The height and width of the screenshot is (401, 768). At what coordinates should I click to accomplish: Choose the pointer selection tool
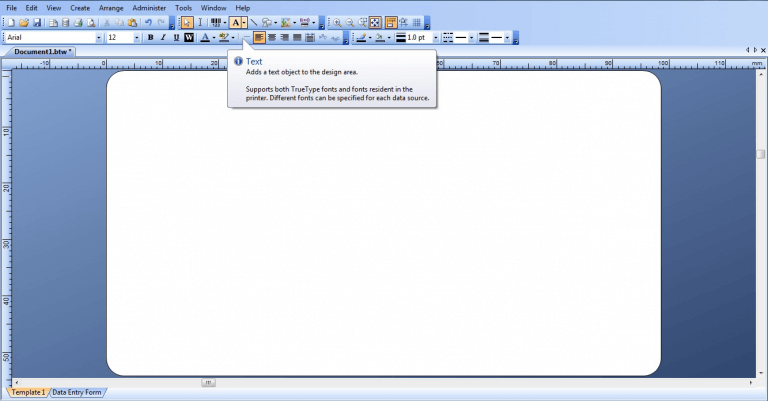pos(187,22)
